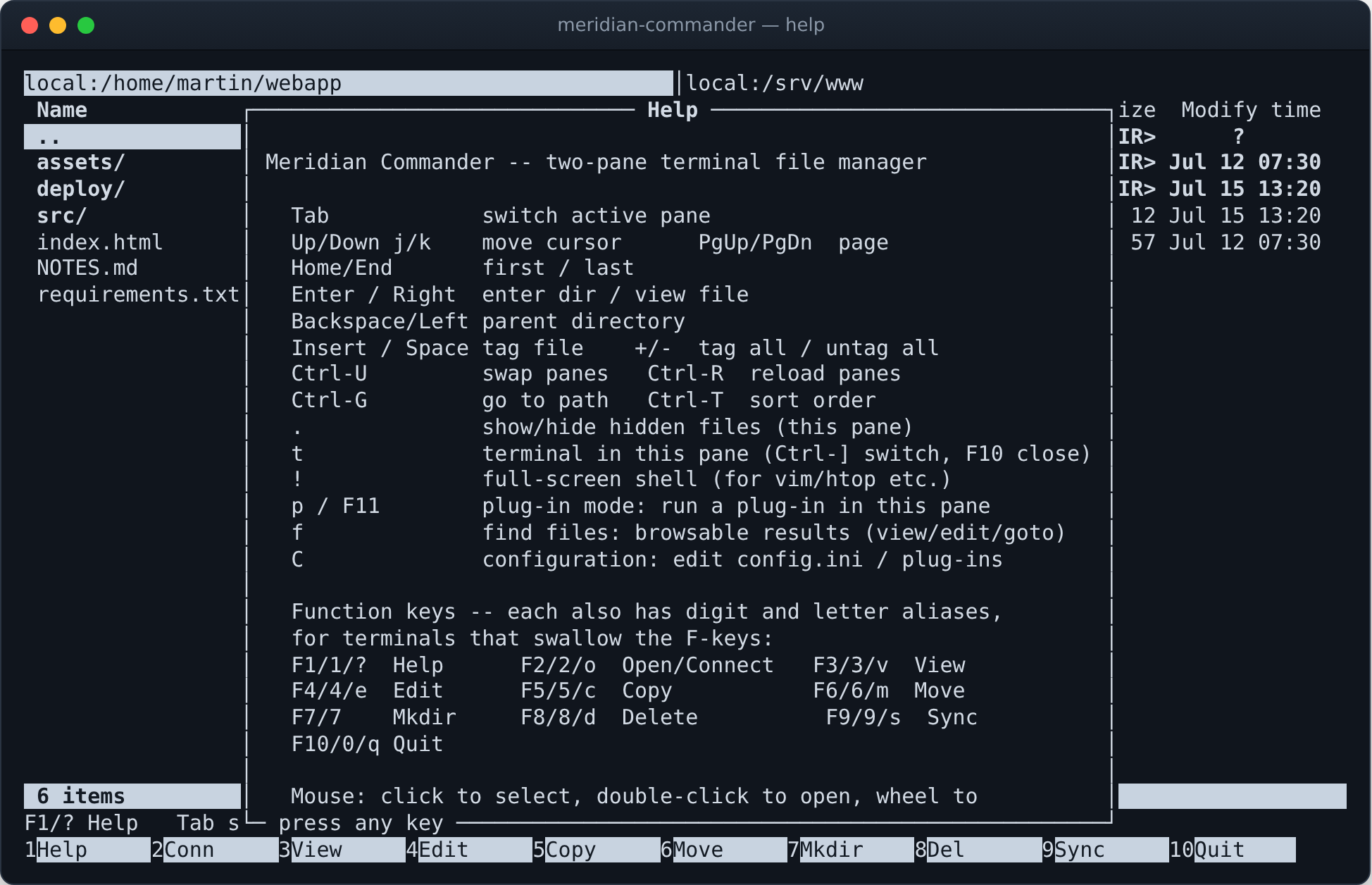
Task: Click the Help dialog title
Action: [673, 110]
